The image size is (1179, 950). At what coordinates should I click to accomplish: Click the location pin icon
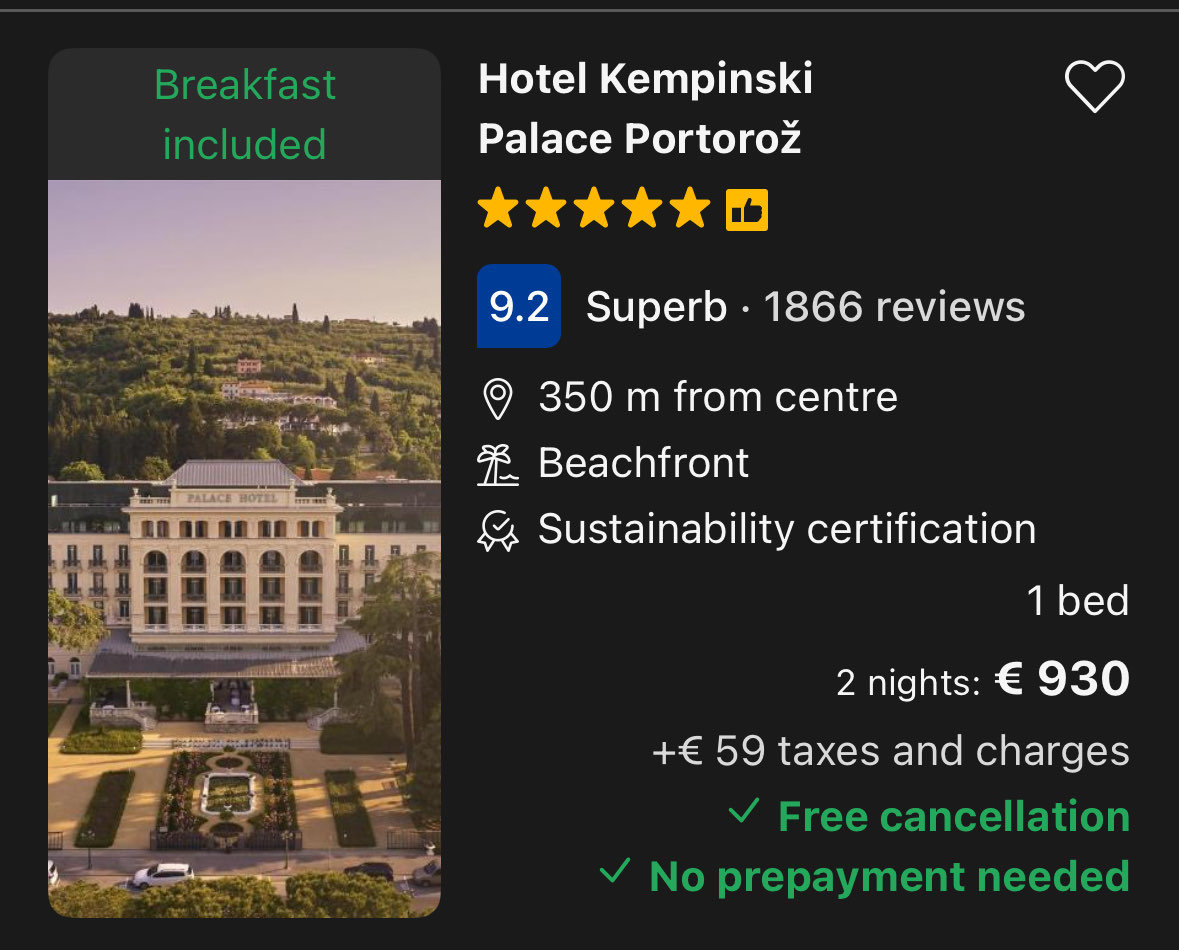click(x=497, y=398)
